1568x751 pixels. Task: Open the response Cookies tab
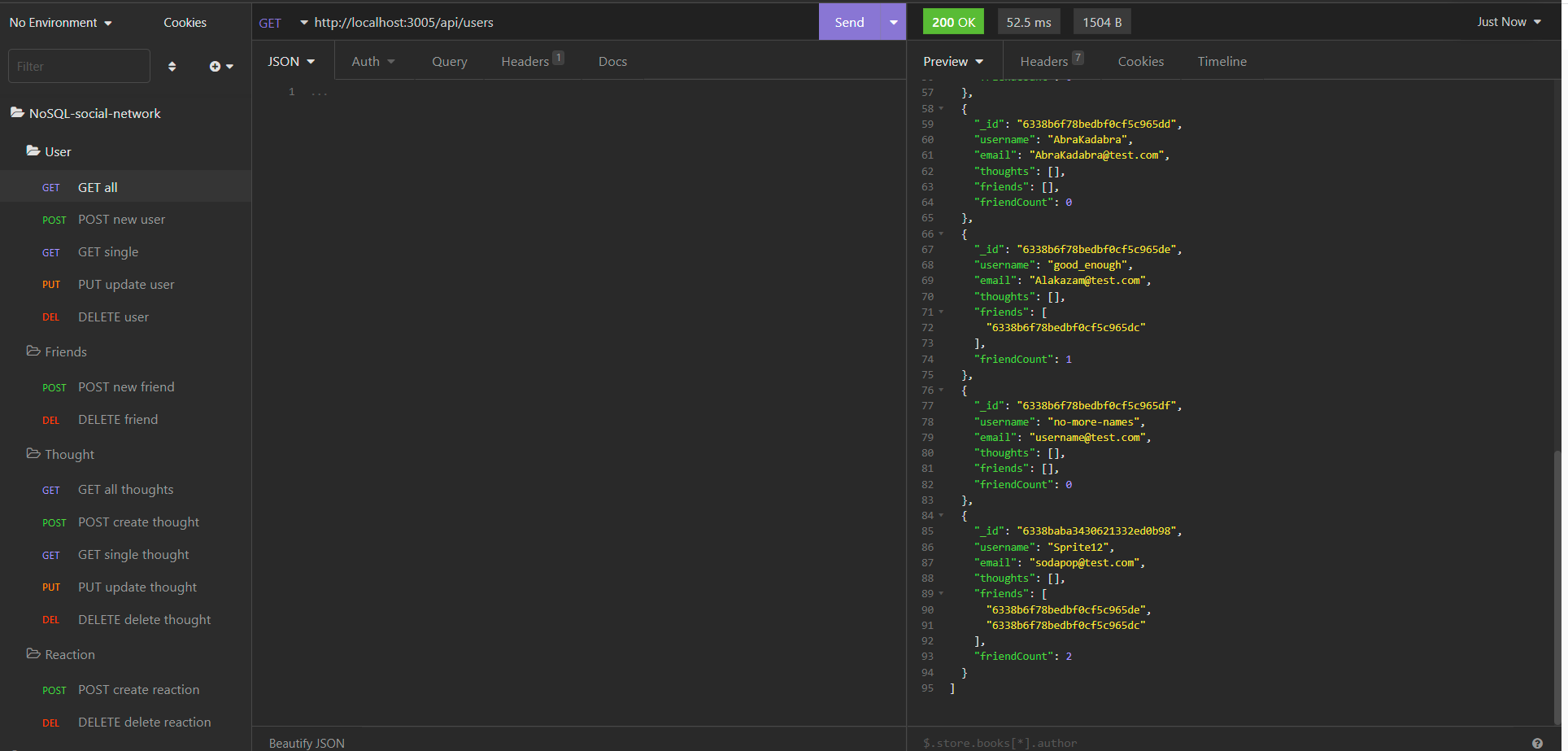pyautogui.click(x=1140, y=61)
